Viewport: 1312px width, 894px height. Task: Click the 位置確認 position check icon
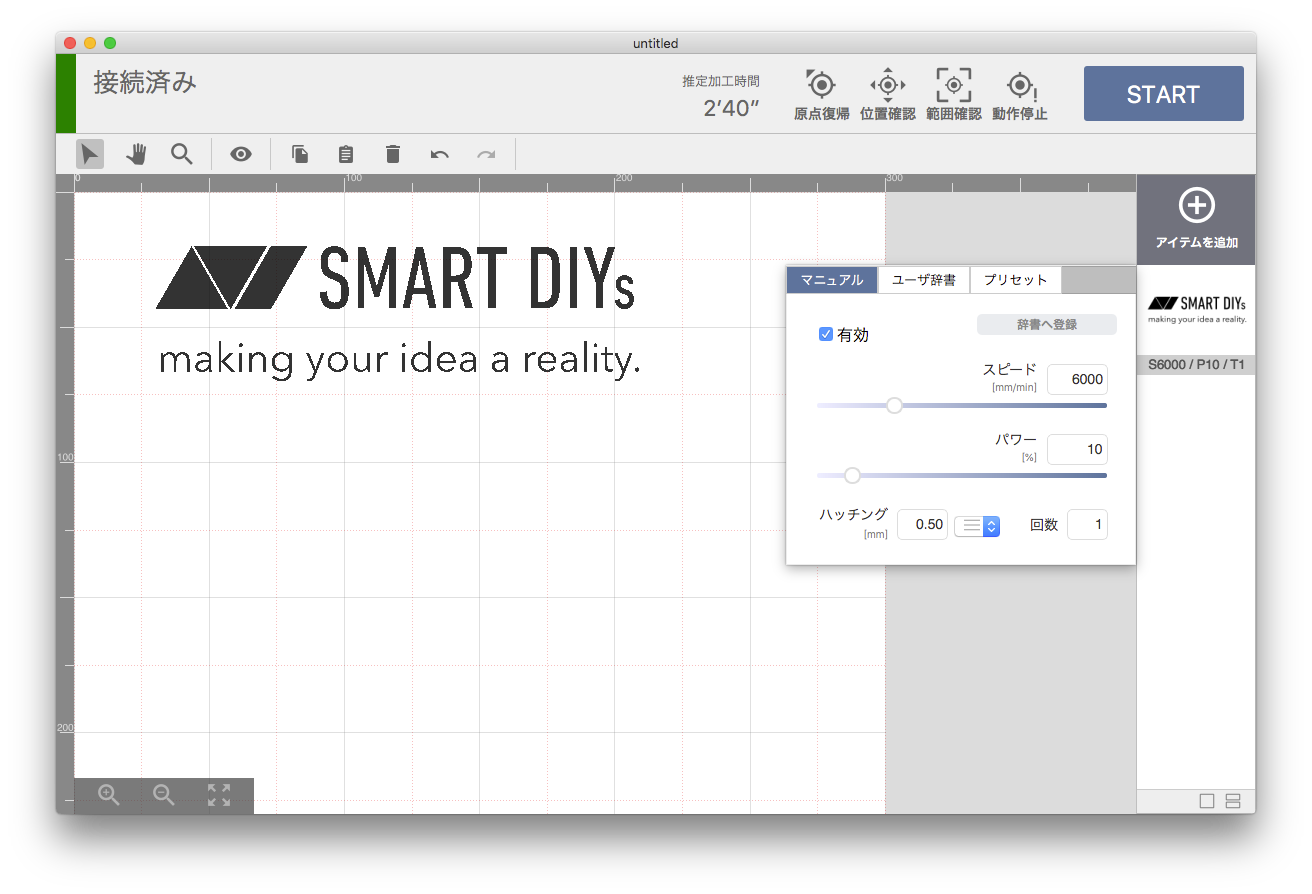click(x=887, y=86)
